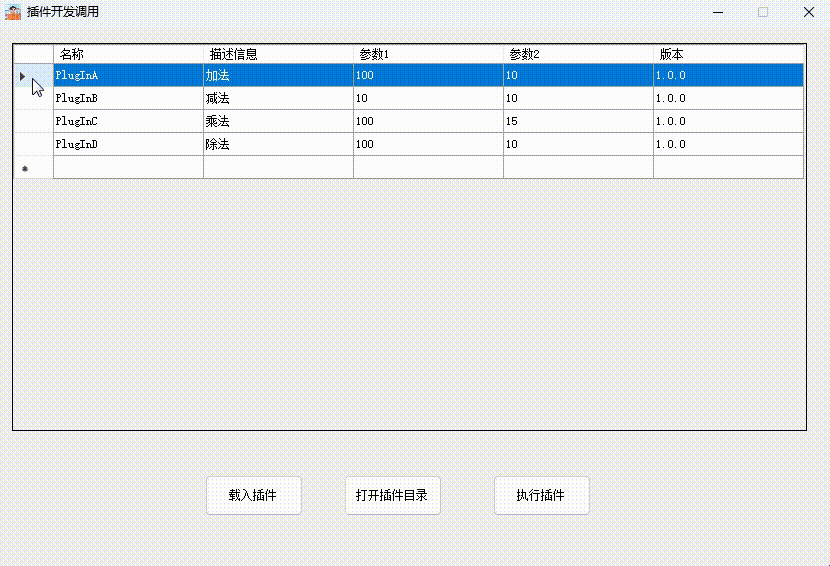Close the plugin development window
Image resolution: width=830 pixels, height=566 pixels.
click(x=809, y=12)
